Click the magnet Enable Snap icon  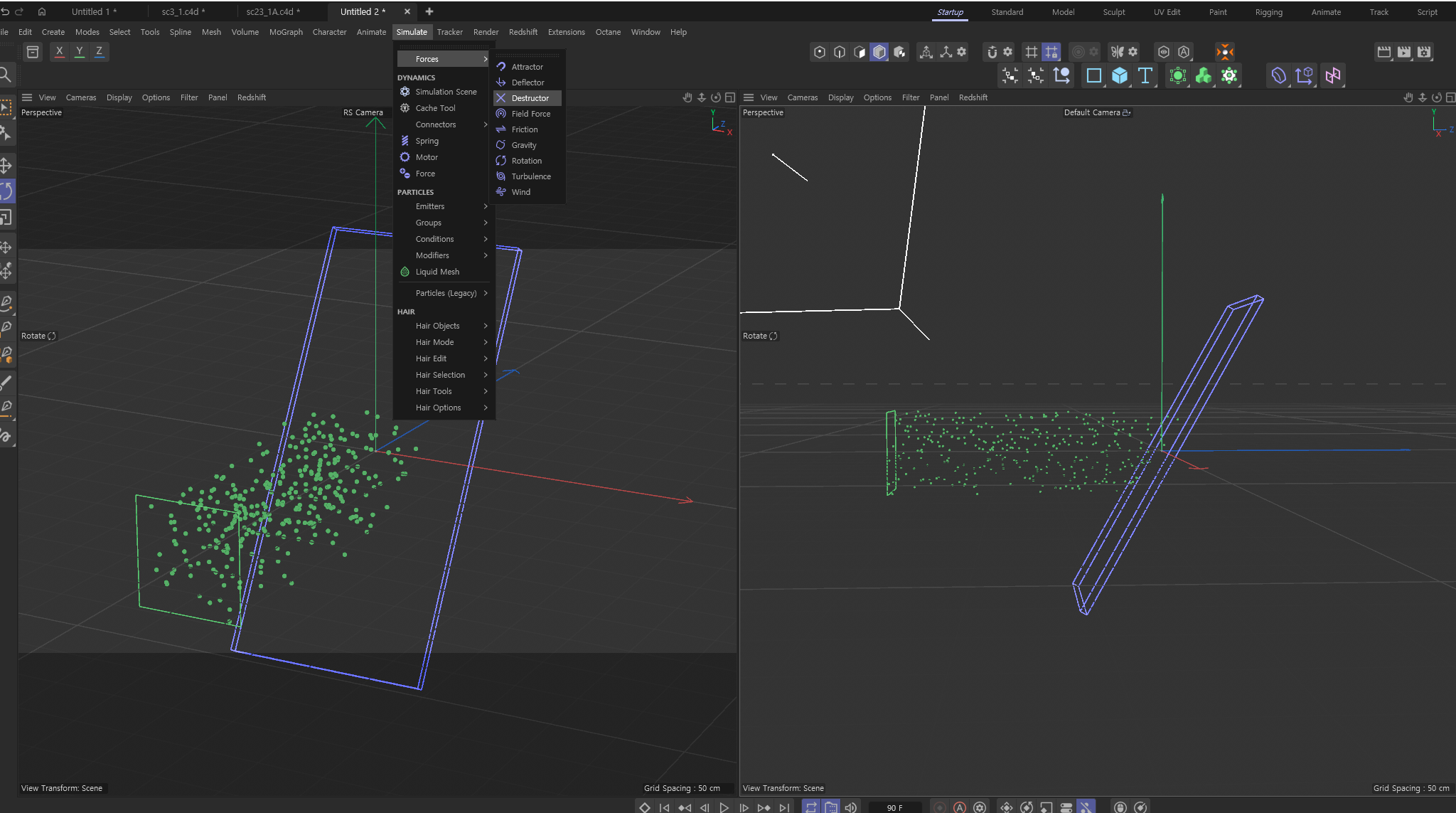coord(992,52)
